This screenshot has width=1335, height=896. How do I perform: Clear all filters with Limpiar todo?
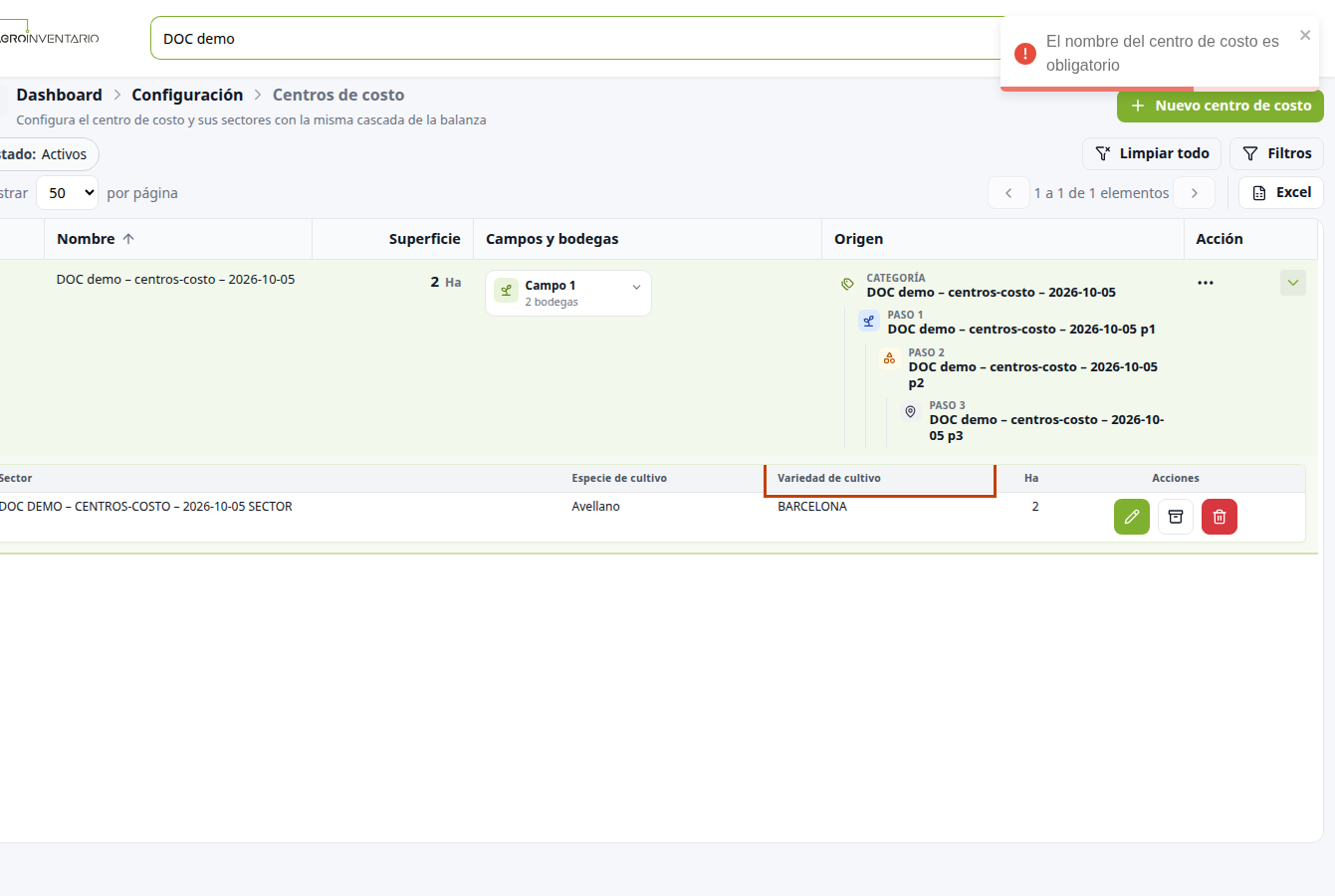[x=1152, y=153]
